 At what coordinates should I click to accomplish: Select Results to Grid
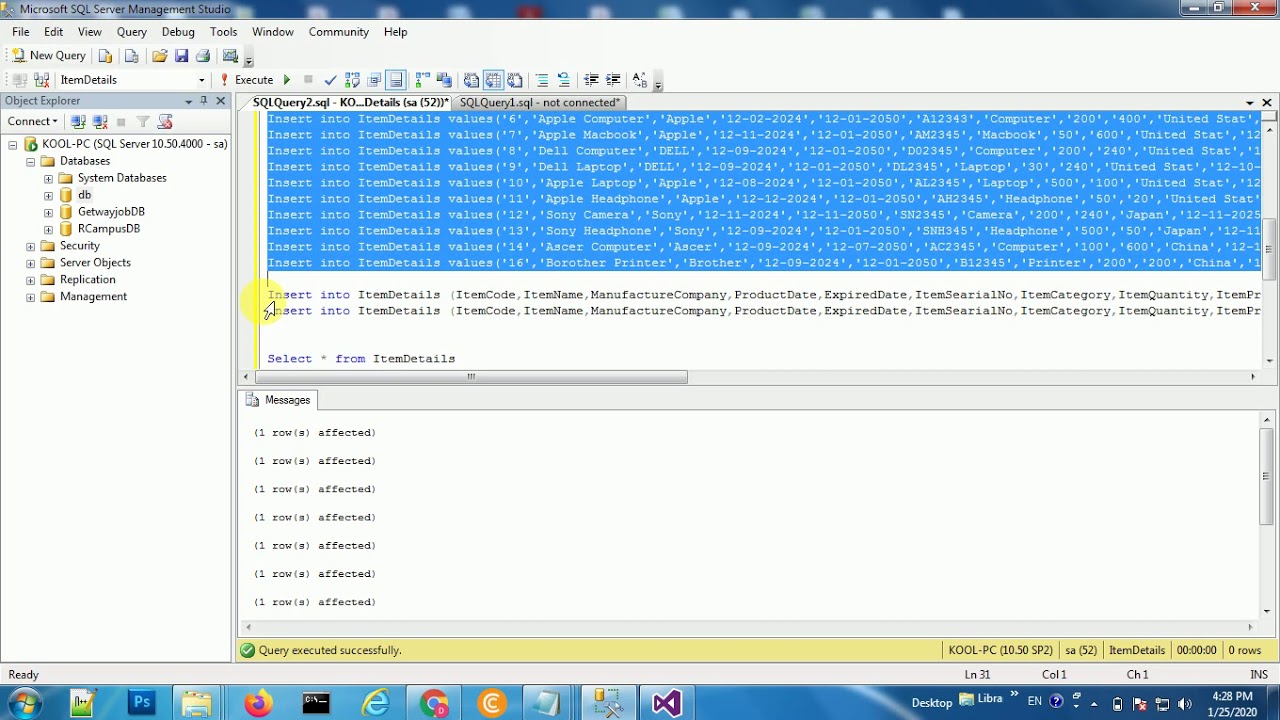pyautogui.click(x=493, y=80)
